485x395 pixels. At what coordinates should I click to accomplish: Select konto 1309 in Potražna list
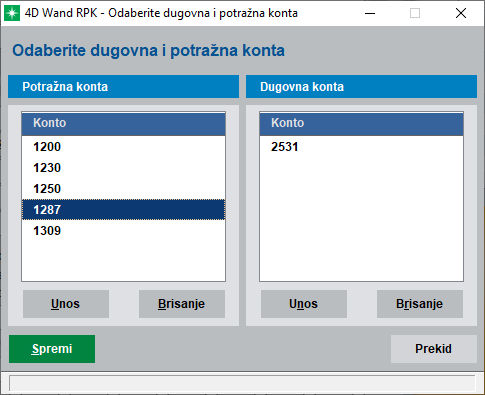(x=123, y=231)
